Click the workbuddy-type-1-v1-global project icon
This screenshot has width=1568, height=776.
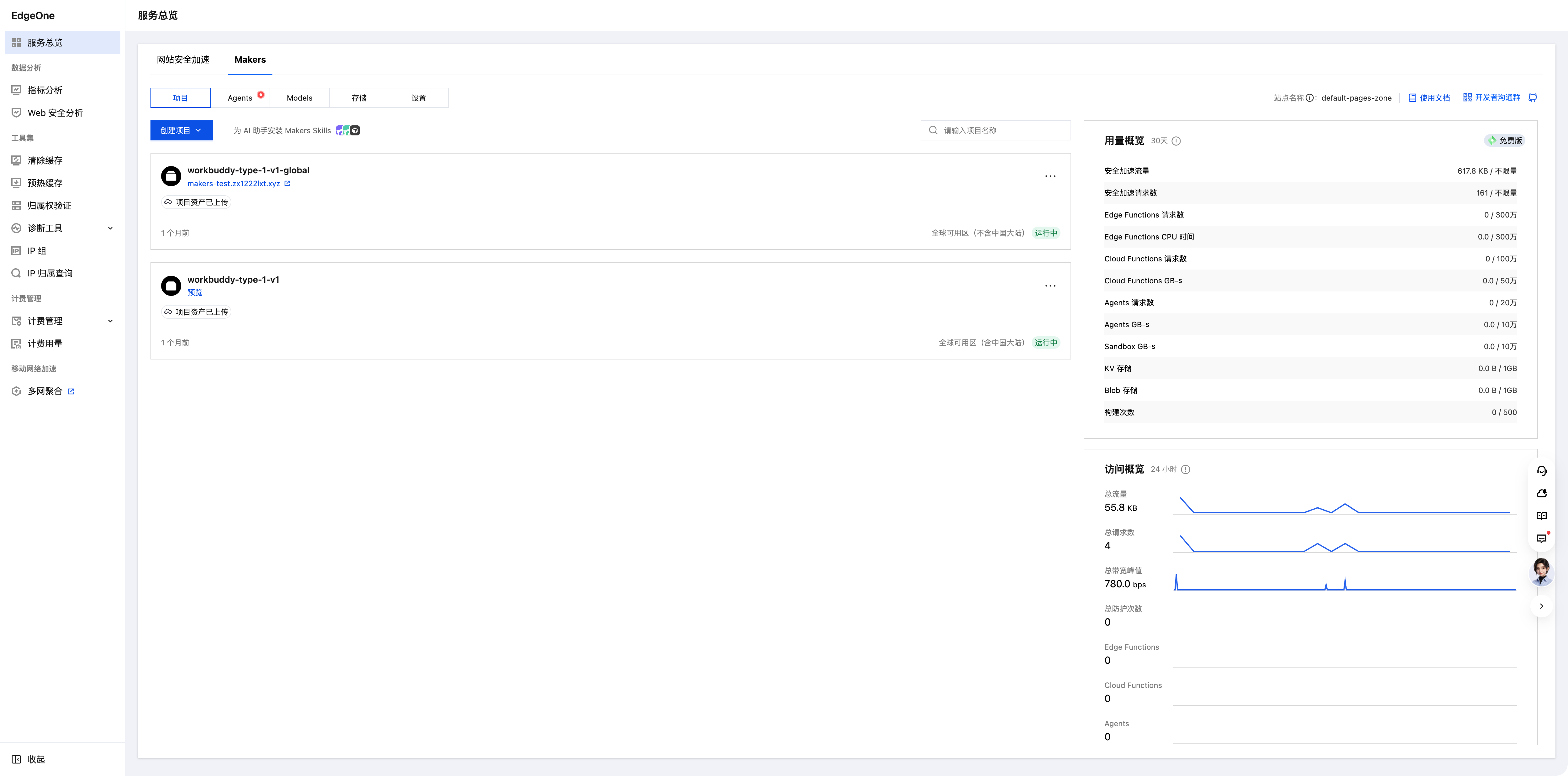tap(171, 176)
